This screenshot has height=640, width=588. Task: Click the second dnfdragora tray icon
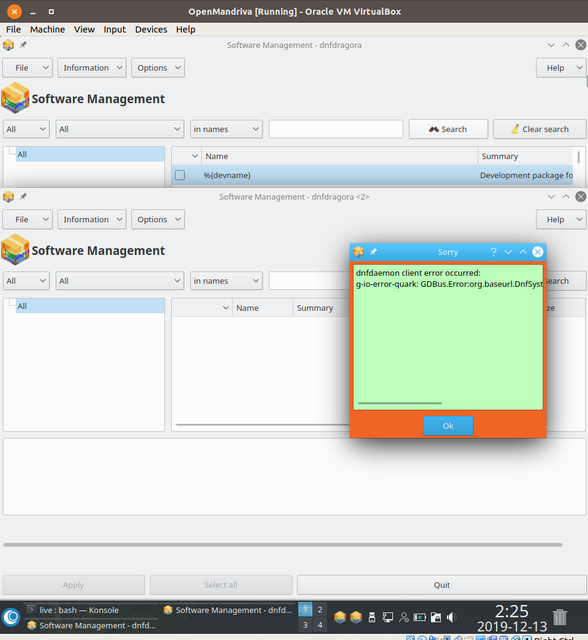point(356,617)
